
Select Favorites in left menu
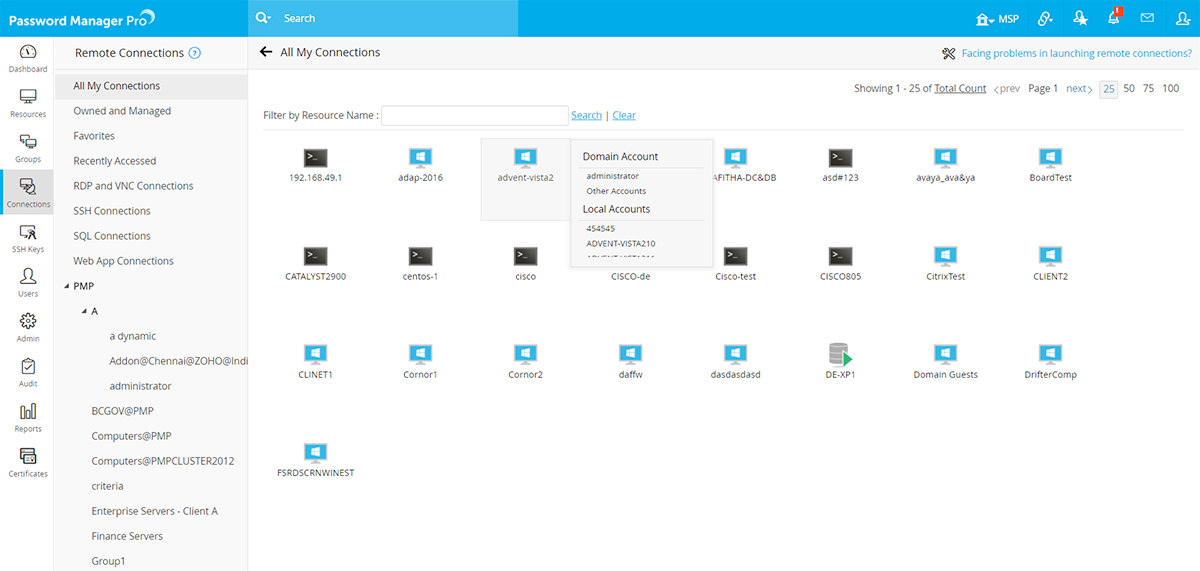pyautogui.click(x=94, y=136)
